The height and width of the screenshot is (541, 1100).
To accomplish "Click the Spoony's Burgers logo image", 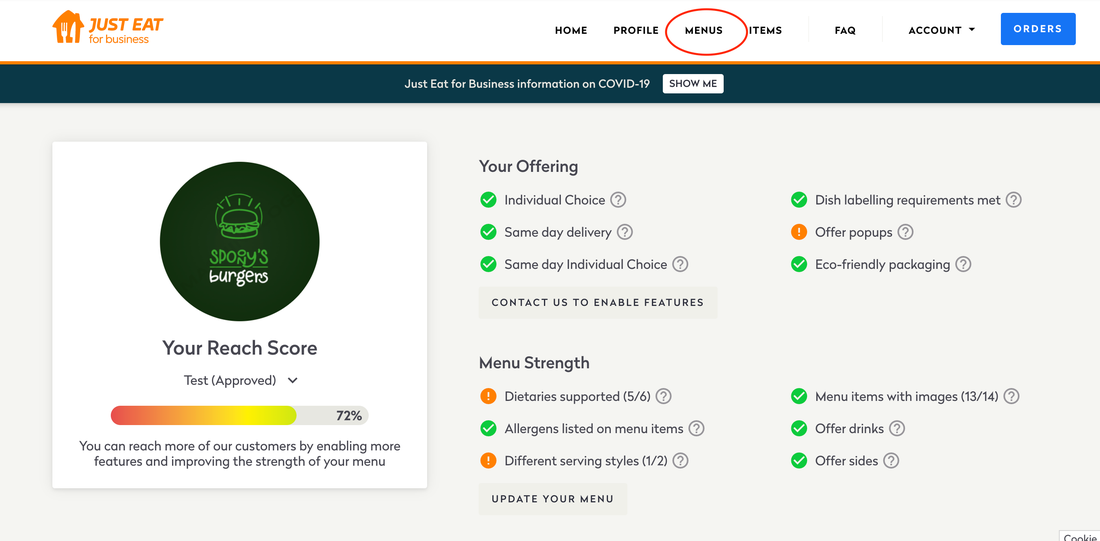I will point(240,241).
